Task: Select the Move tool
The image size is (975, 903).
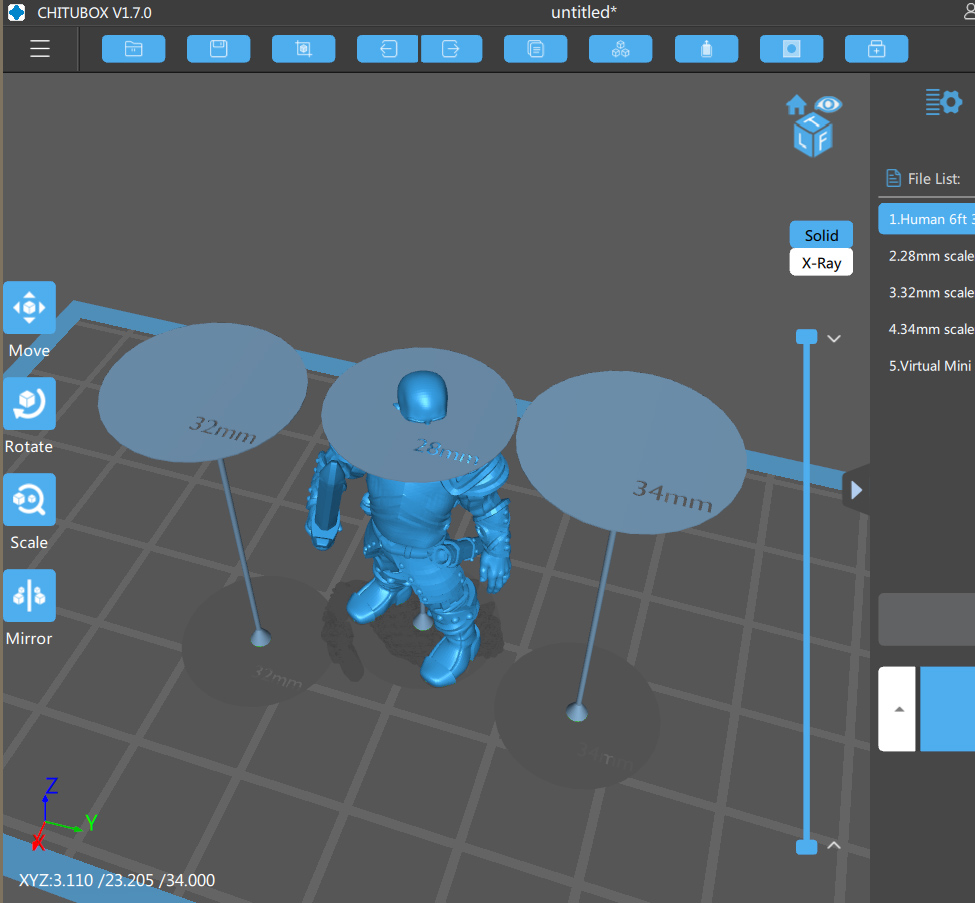Action: [29, 307]
